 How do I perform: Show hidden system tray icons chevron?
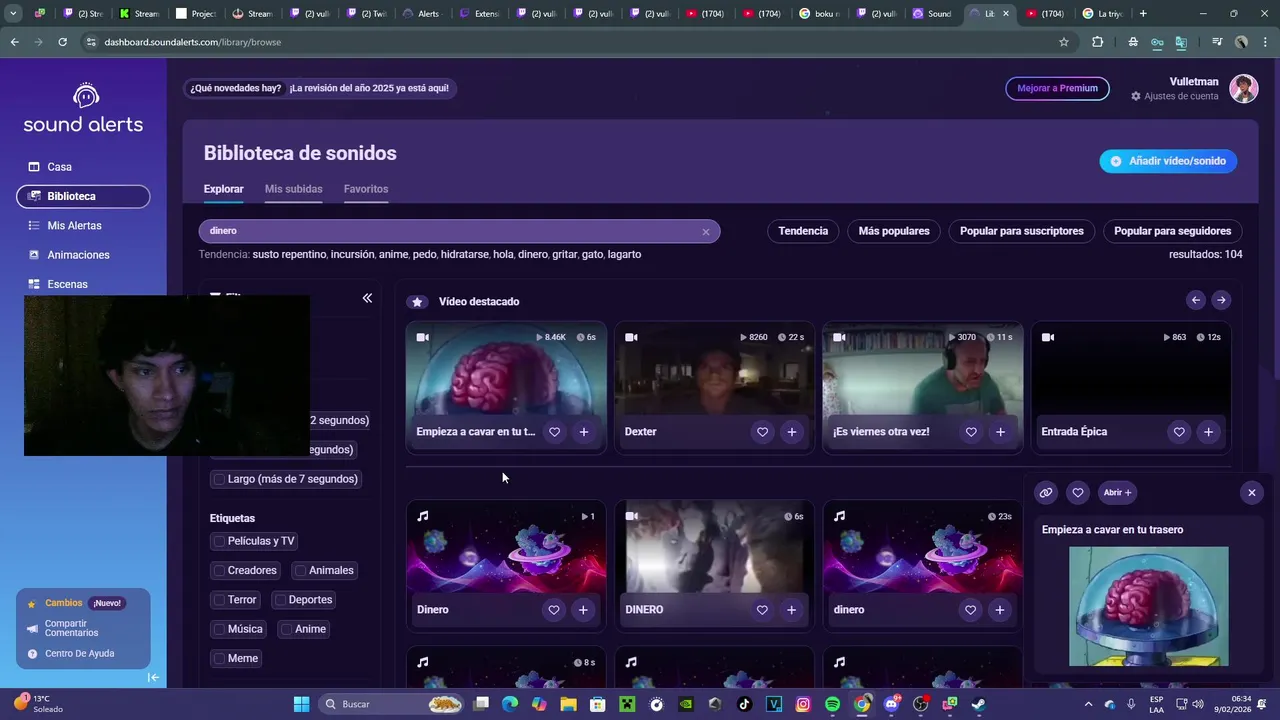(1089, 704)
